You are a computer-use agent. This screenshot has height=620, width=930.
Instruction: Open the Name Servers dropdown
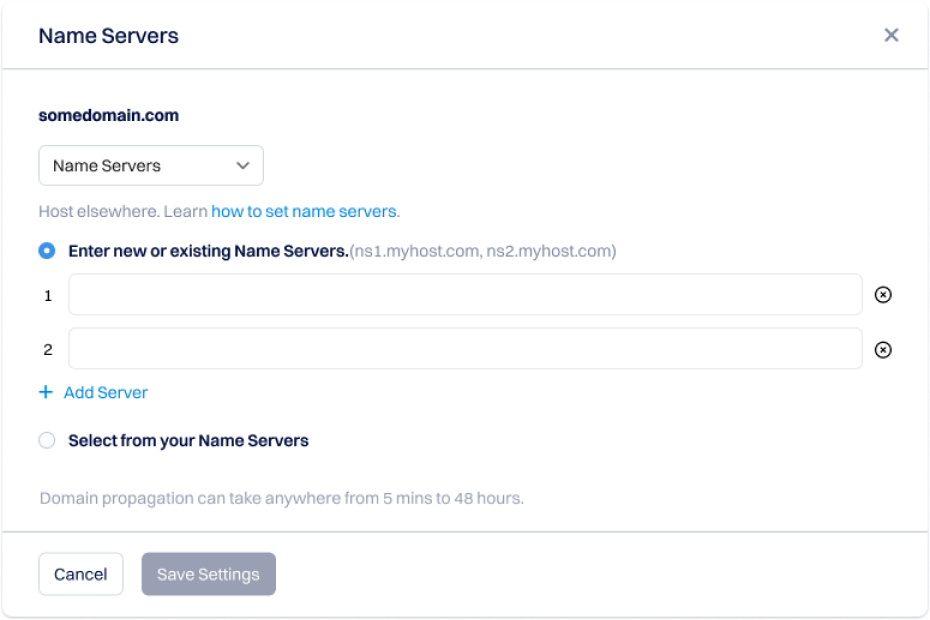(x=150, y=166)
